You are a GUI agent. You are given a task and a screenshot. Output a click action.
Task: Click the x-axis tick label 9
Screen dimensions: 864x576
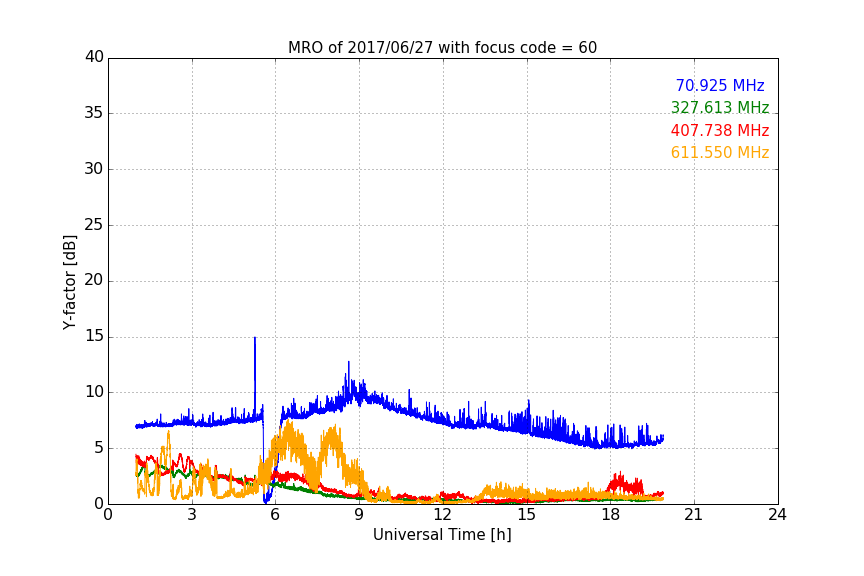click(359, 515)
